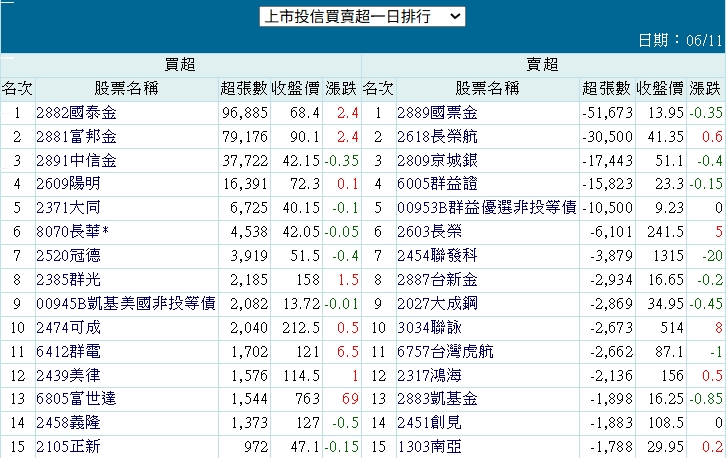Click the -2,136 volume cell for 鴻海

click(611, 376)
